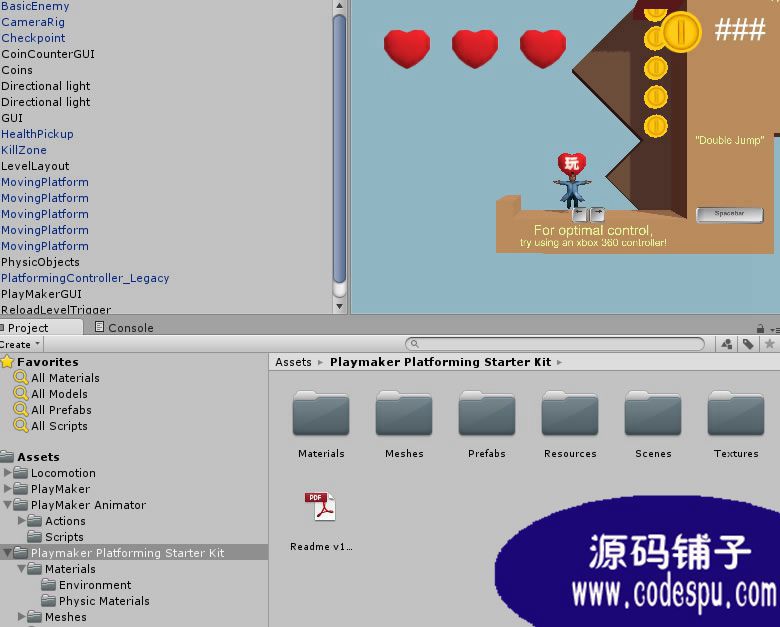Image resolution: width=780 pixels, height=627 pixels.
Task: Switch to the Console tab
Action: tap(124, 327)
